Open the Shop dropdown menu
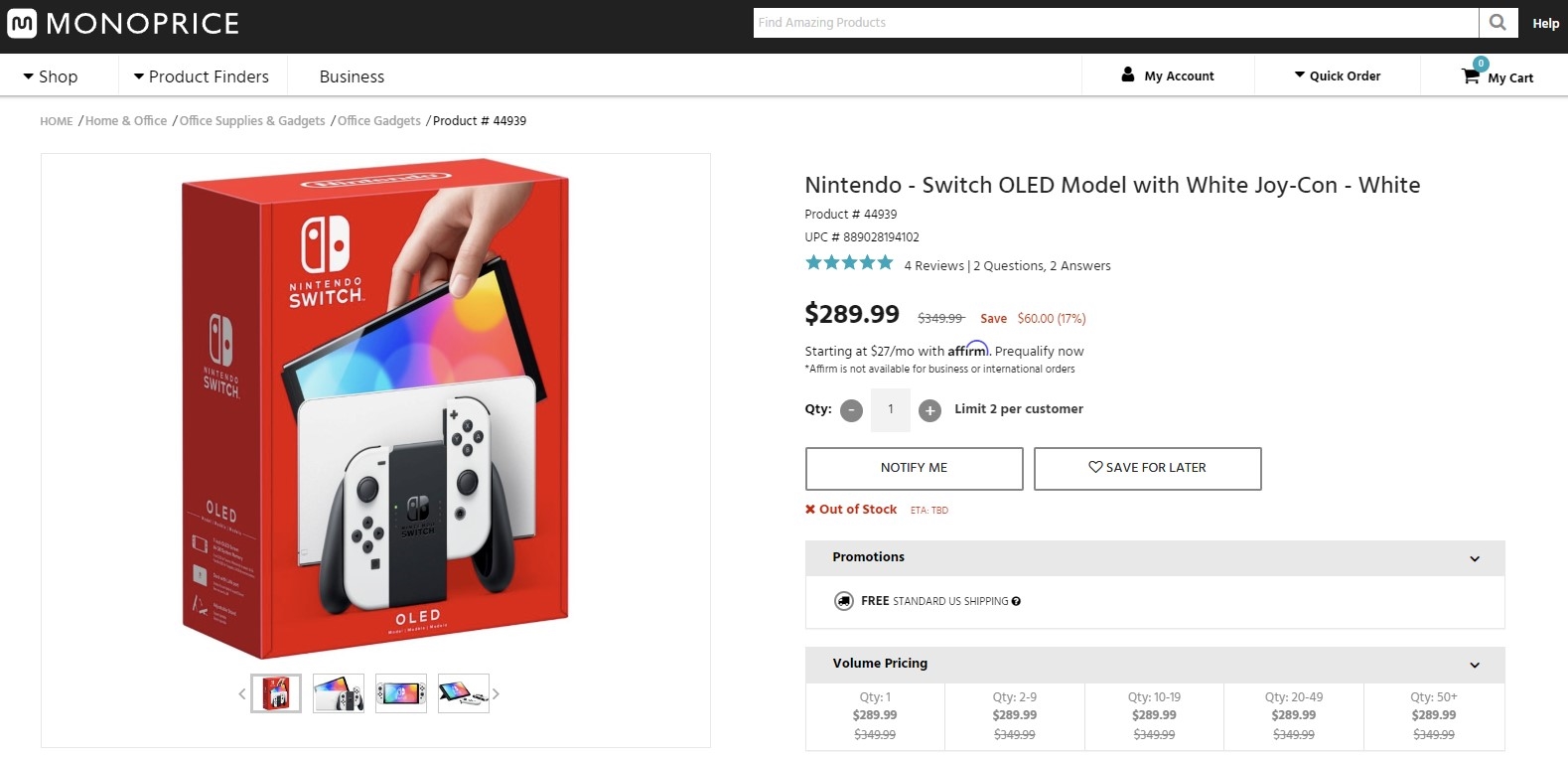 [x=51, y=76]
